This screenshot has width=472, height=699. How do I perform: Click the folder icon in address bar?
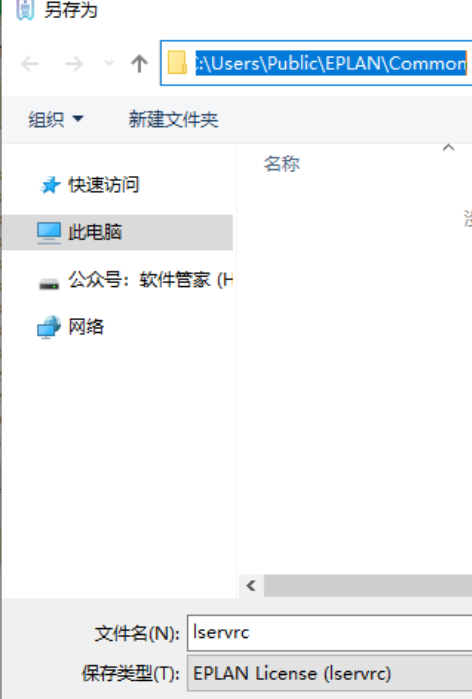tap(177, 63)
